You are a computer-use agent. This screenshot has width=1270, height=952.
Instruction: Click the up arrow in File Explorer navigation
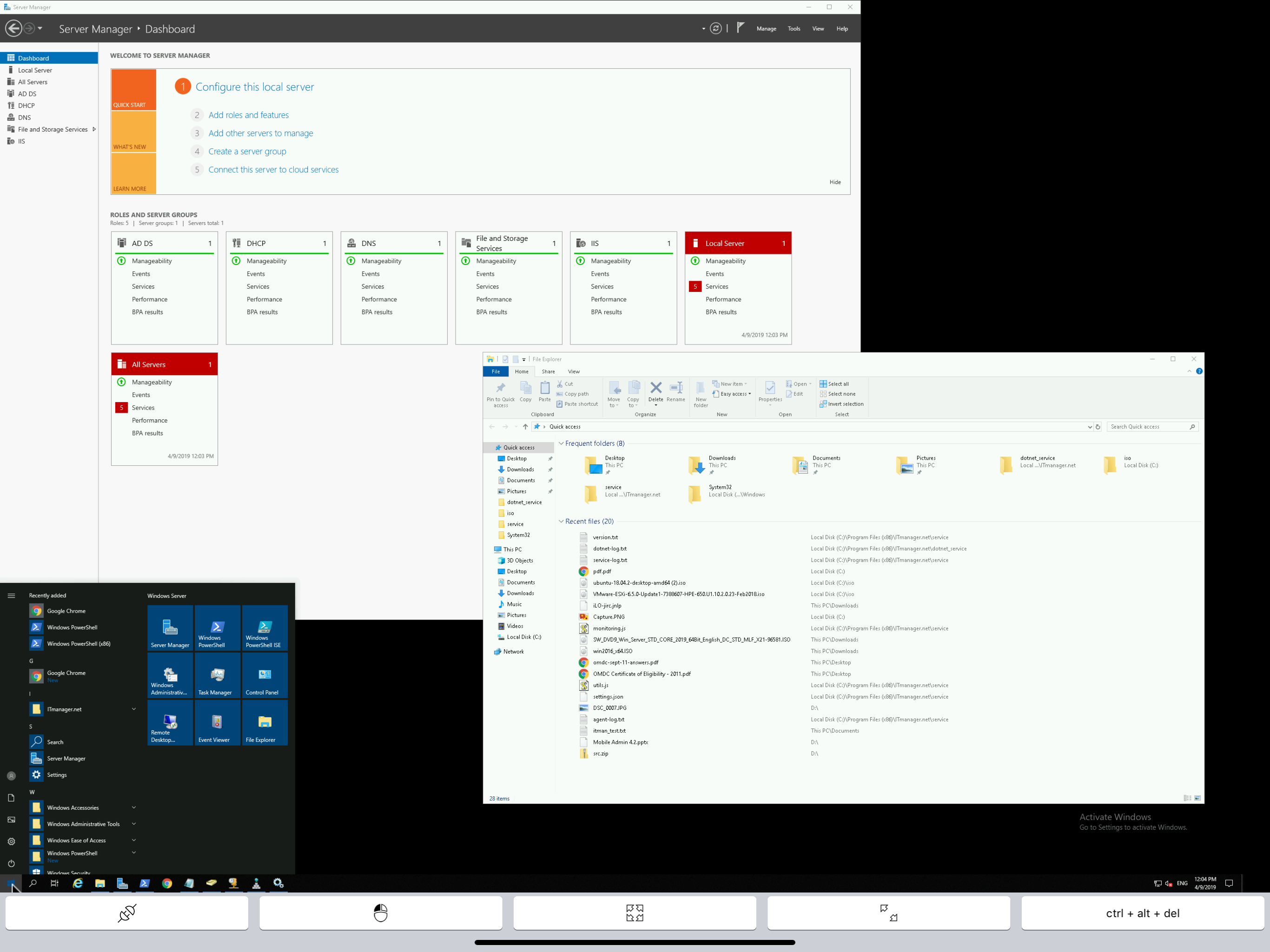pyautogui.click(x=525, y=427)
